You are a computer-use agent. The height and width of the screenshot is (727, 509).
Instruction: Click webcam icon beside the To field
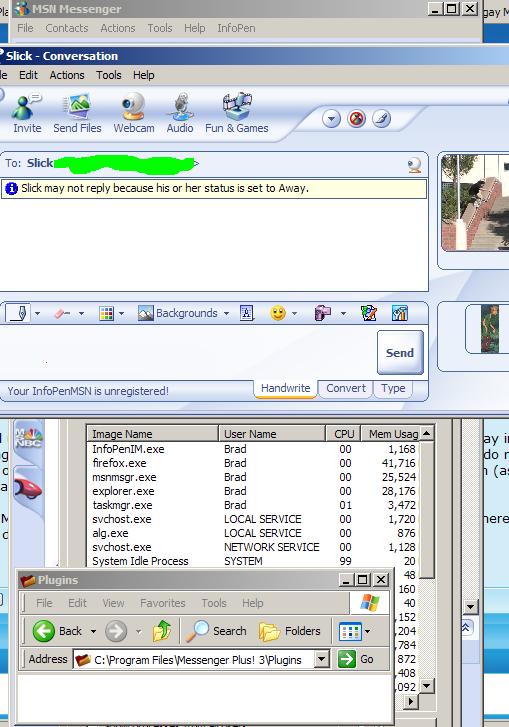click(414, 165)
